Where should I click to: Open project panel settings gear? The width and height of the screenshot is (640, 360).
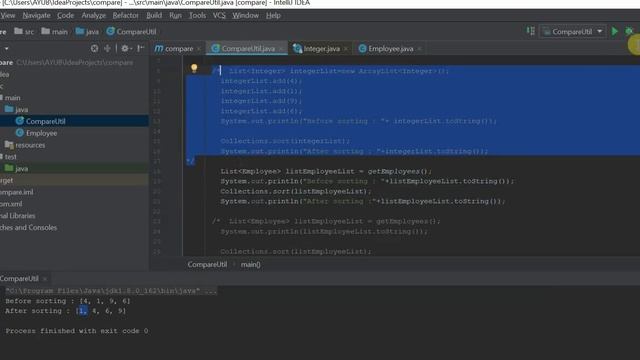pyautogui.click(x=125, y=48)
